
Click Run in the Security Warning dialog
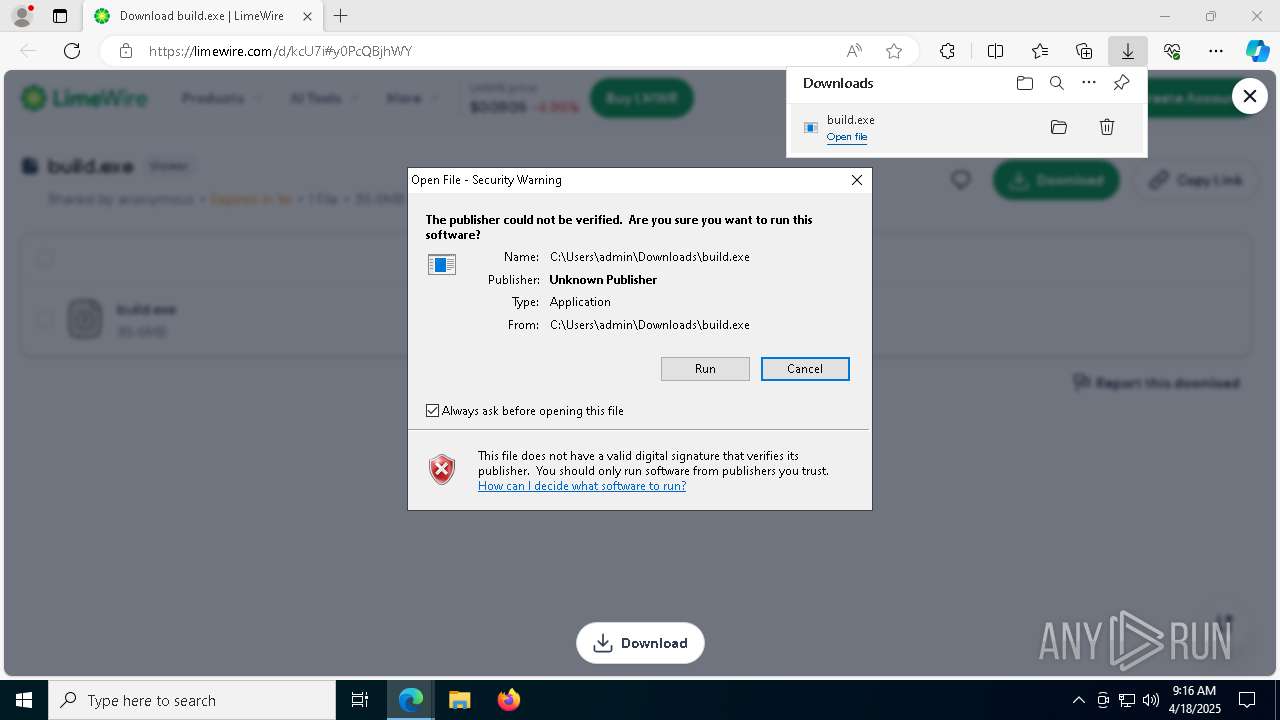point(705,369)
